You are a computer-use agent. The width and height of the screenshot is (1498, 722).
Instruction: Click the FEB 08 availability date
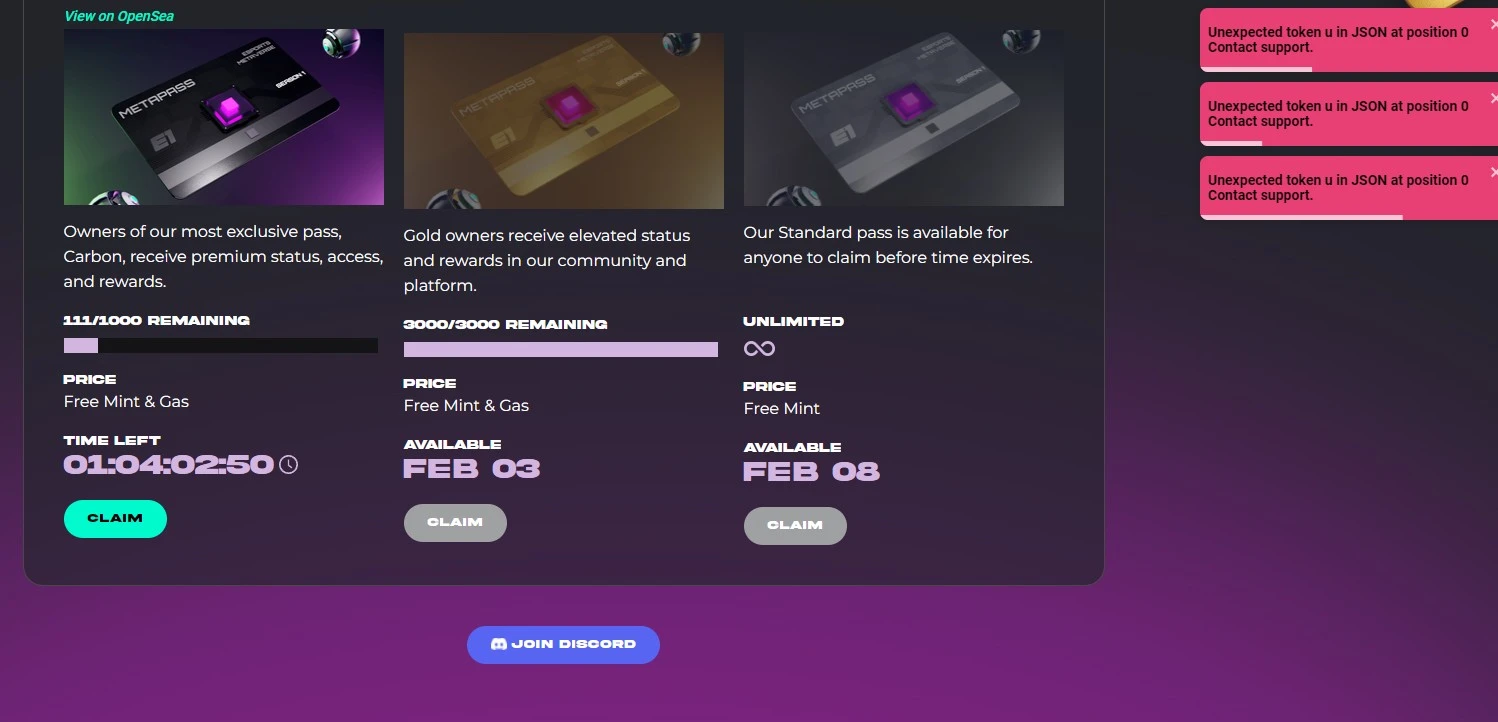click(812, 472)
